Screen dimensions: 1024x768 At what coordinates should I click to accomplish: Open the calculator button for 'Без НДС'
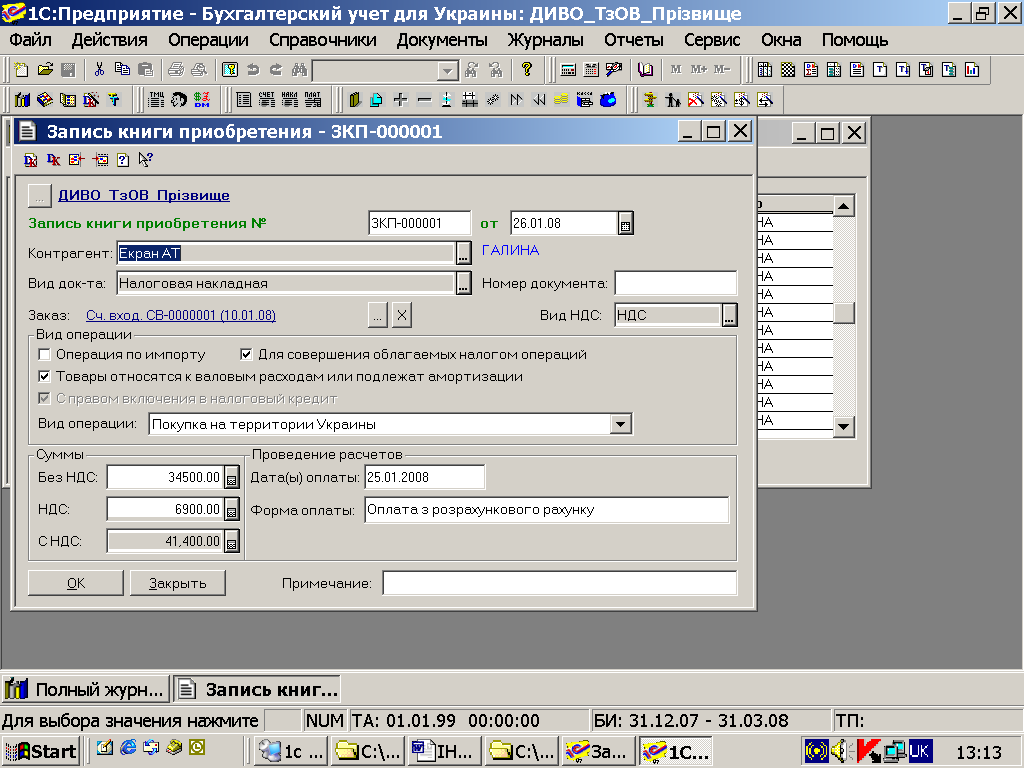[x=231, y=477]
